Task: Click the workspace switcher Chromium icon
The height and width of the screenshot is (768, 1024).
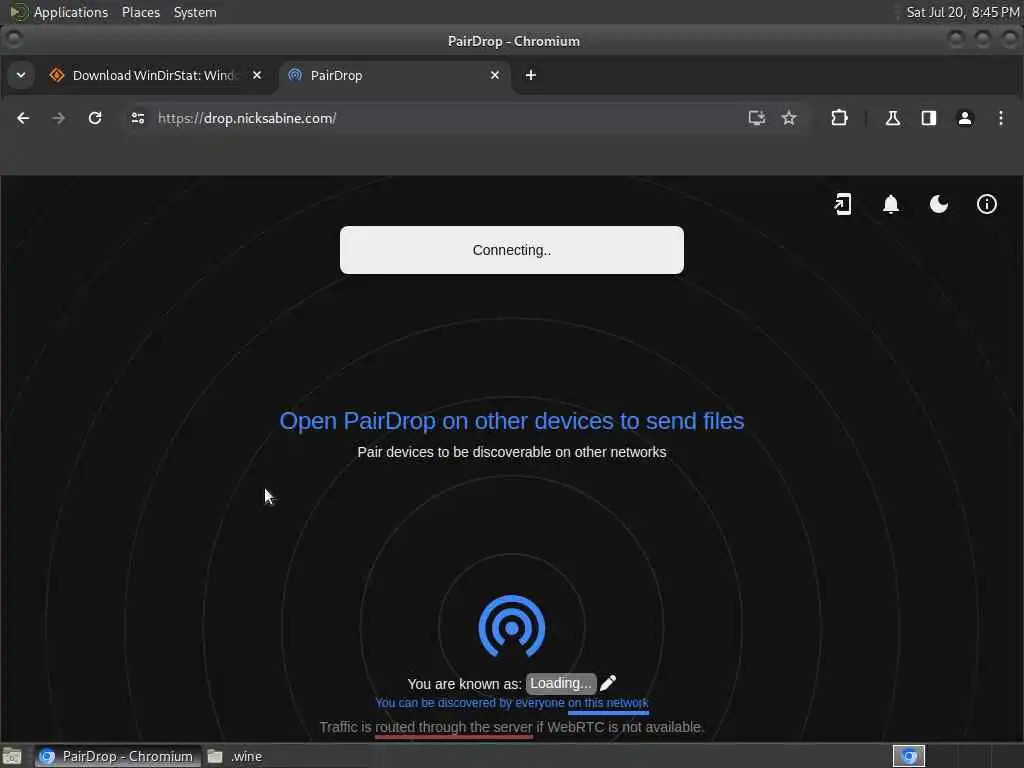Action: (909, 756)
